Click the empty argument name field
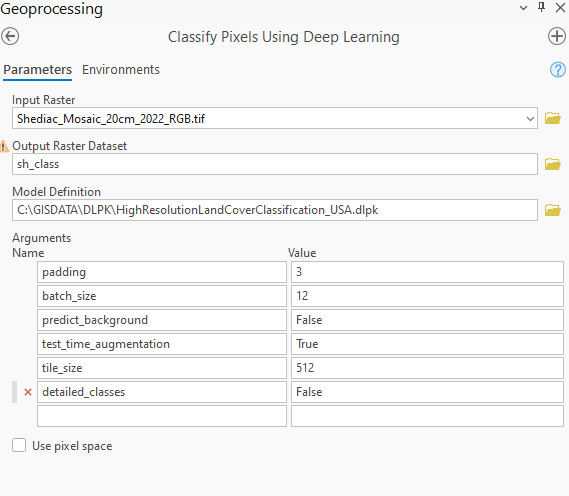Viewport: 569px width, 496px height. pos(162,416)
